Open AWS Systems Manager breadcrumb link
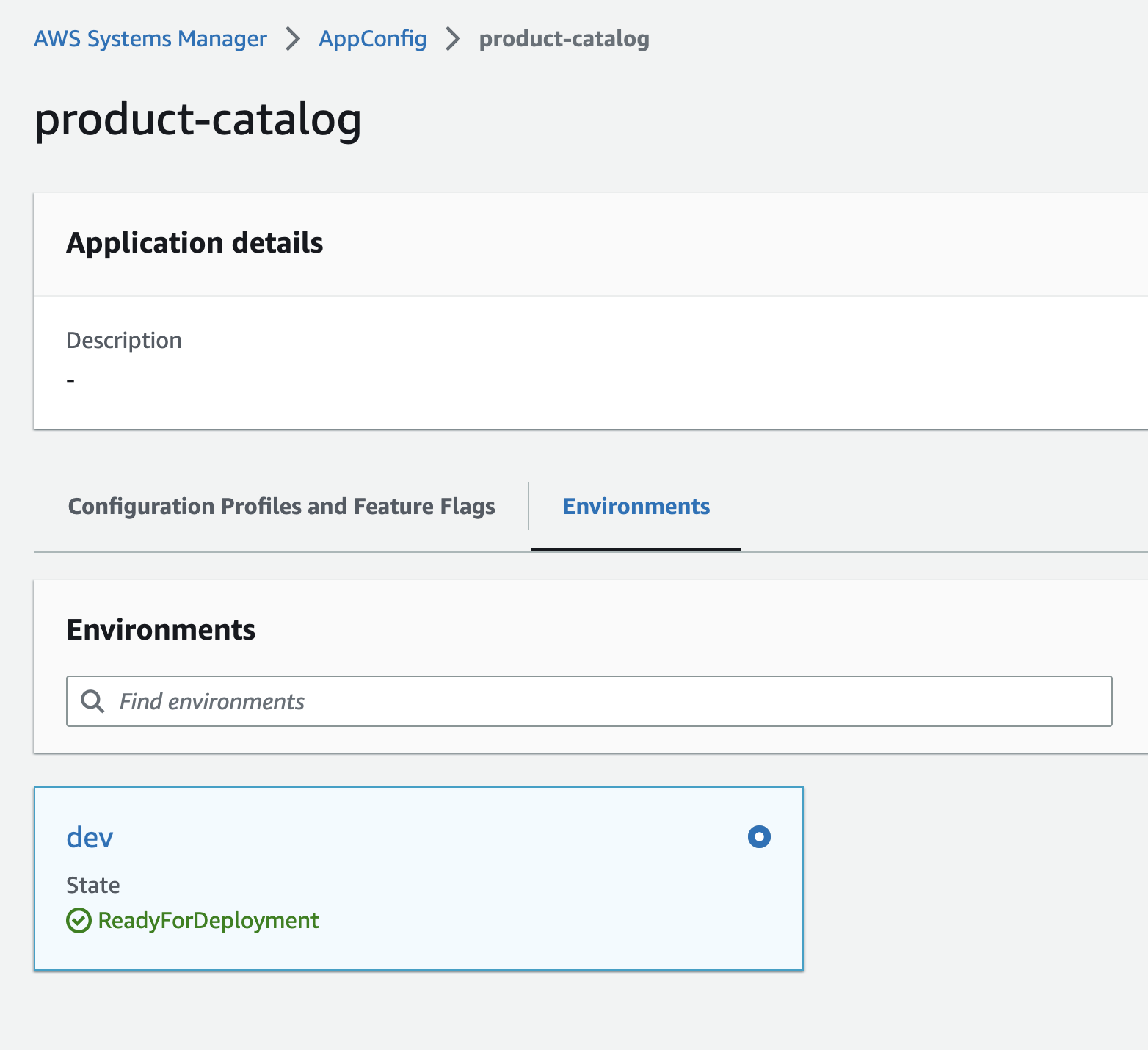Screen dimensions: 1148x1050 click(x=150, y=39)
